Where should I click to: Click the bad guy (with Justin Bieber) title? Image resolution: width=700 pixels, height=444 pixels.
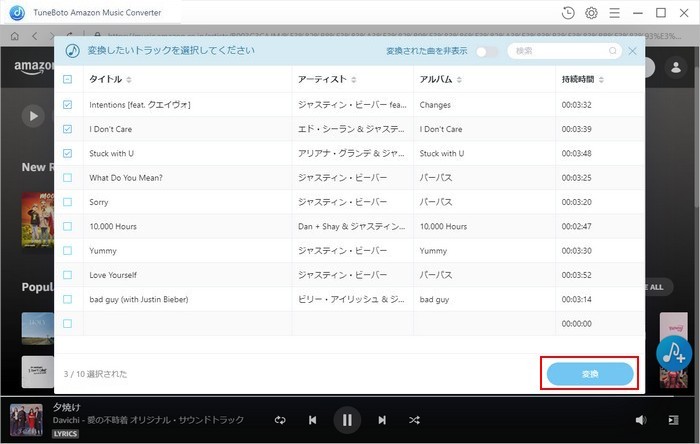click(x=138, y=299)
